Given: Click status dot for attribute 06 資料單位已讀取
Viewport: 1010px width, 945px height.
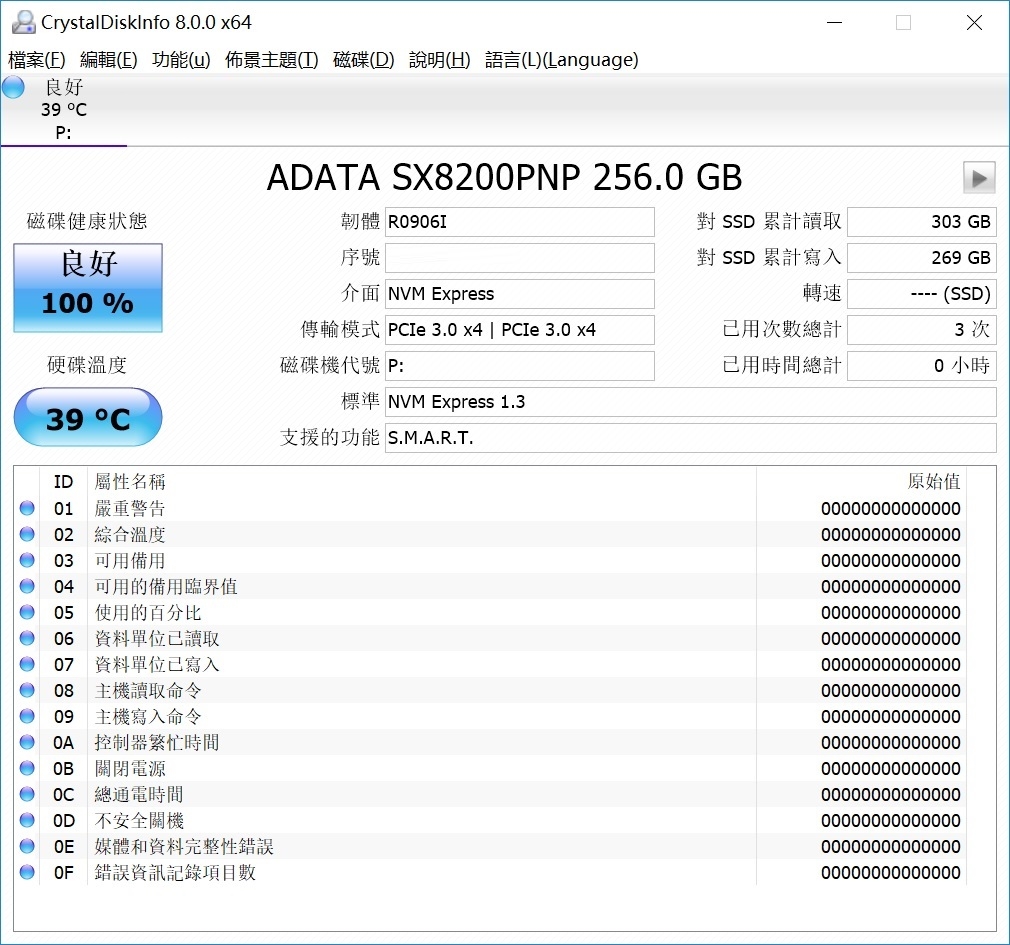Looking at the screenshot, I should click(27, 638).
